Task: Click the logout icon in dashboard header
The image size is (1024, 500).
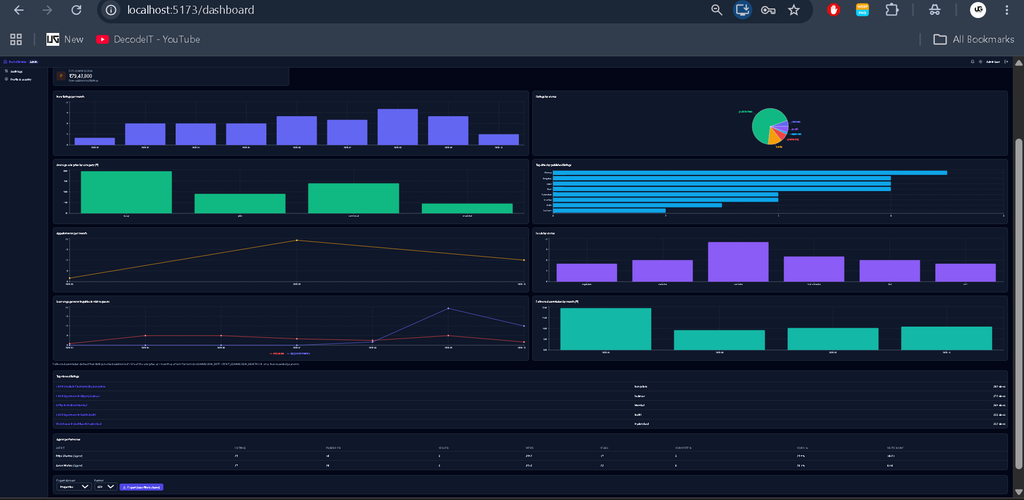Action: pos(1006,62)
